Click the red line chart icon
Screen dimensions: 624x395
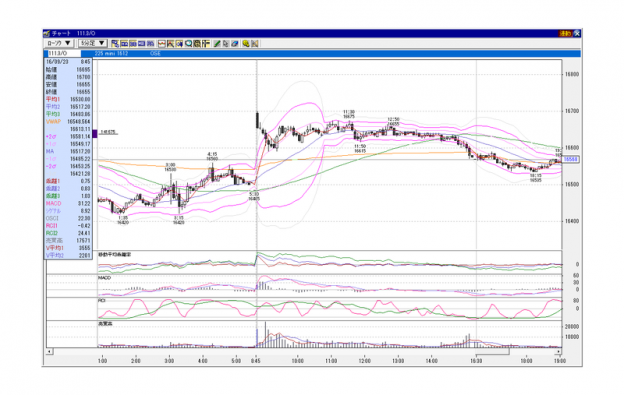[162, 43]
